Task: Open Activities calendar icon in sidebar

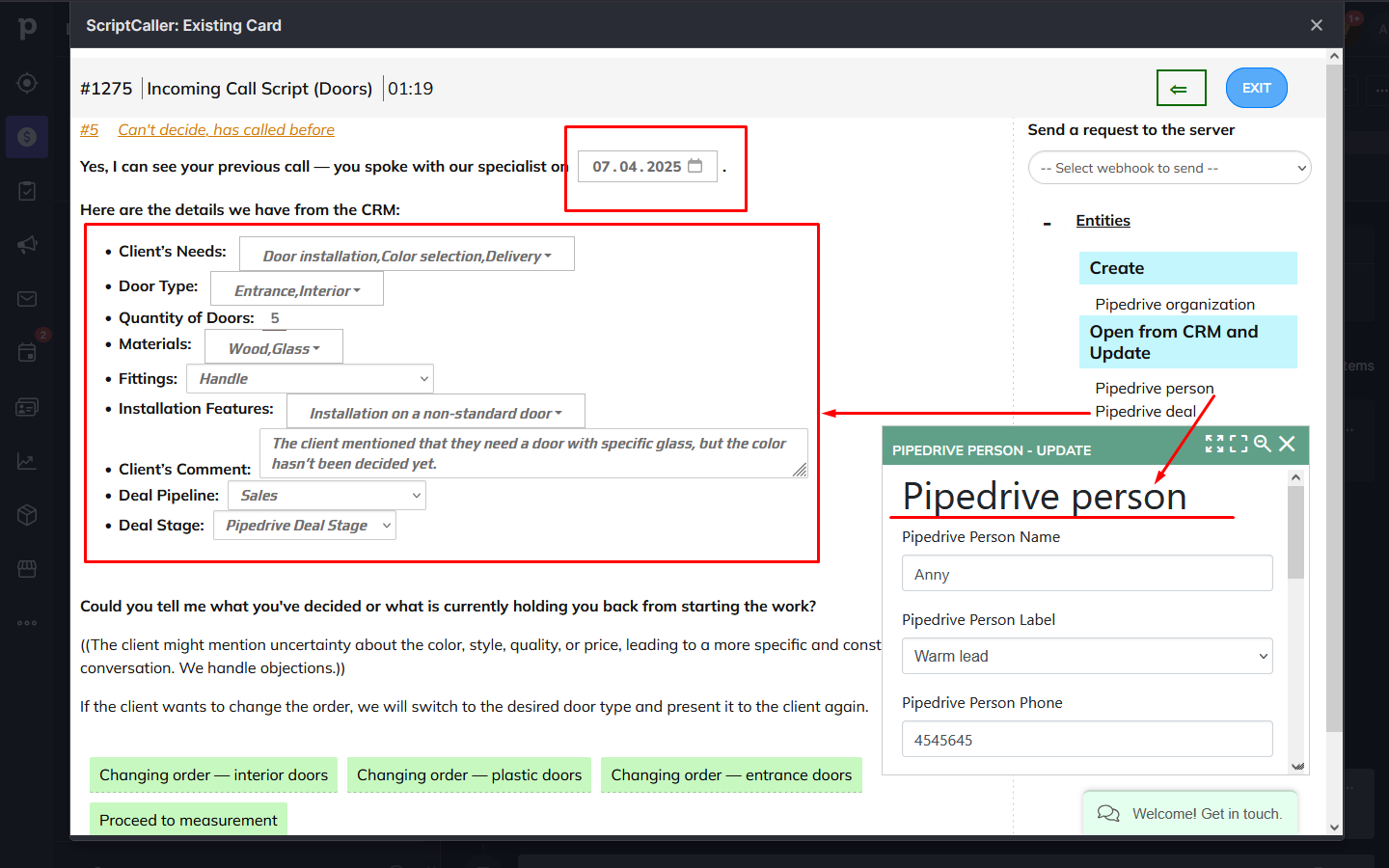Action: coord(27,353)
